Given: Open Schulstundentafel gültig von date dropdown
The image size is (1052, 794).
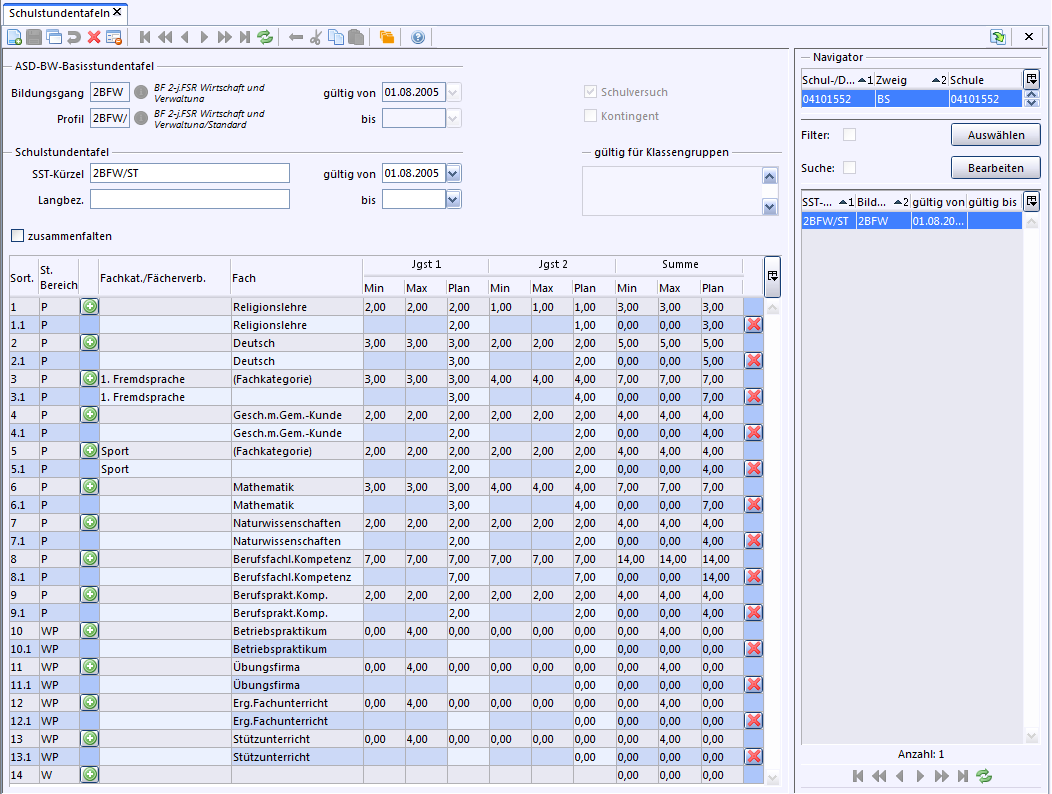Looking at the screenshot, I should point(454,174).
